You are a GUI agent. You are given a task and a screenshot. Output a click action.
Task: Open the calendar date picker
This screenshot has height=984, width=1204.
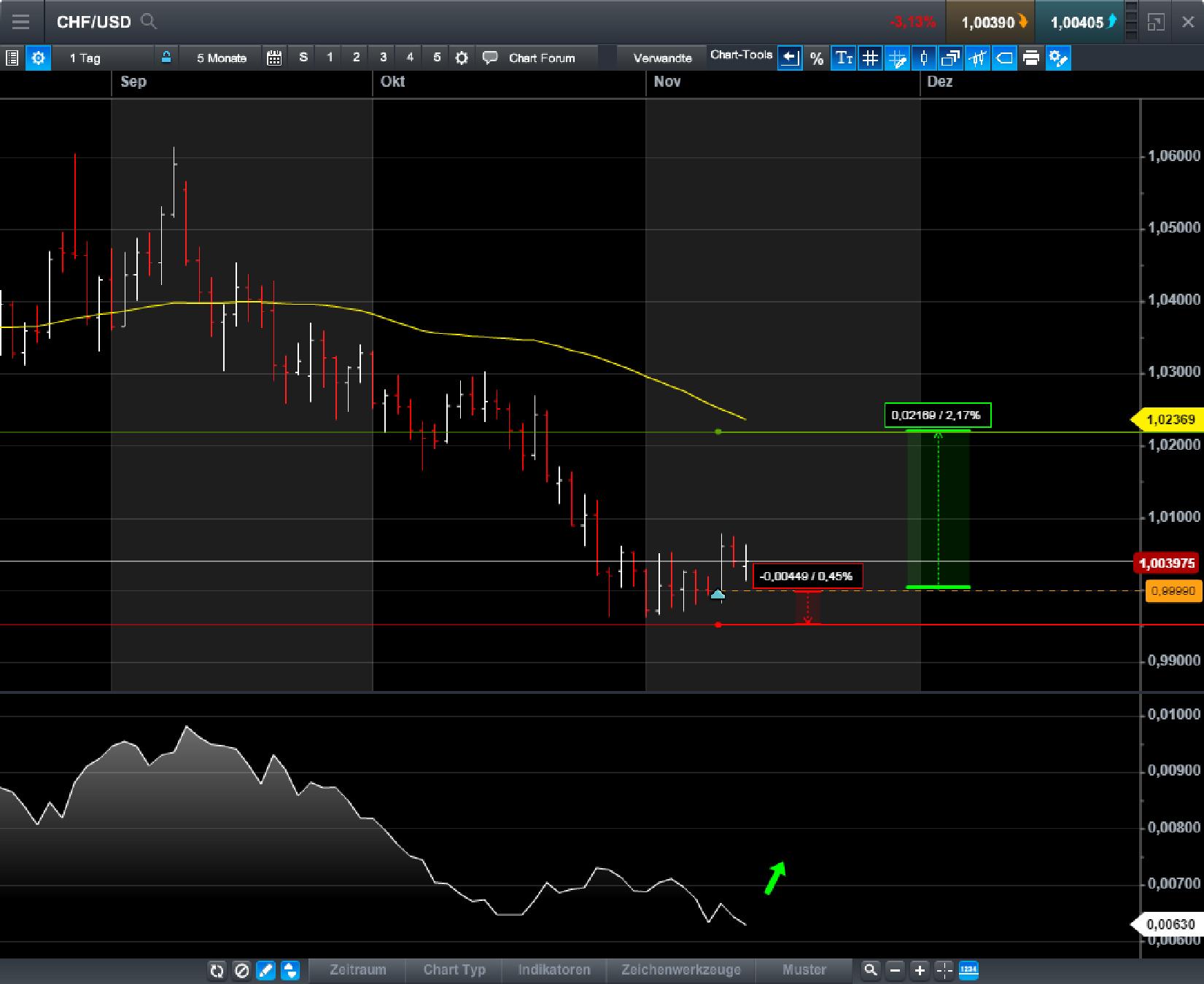point(274,58)
